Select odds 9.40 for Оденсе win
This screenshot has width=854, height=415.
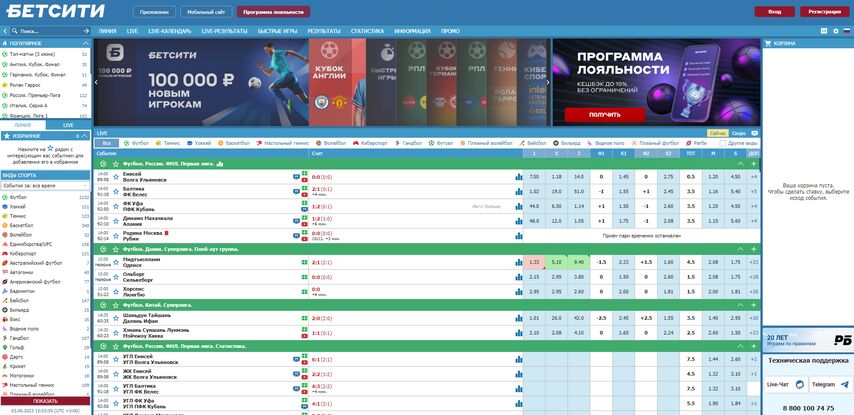(x=578, y=263)
